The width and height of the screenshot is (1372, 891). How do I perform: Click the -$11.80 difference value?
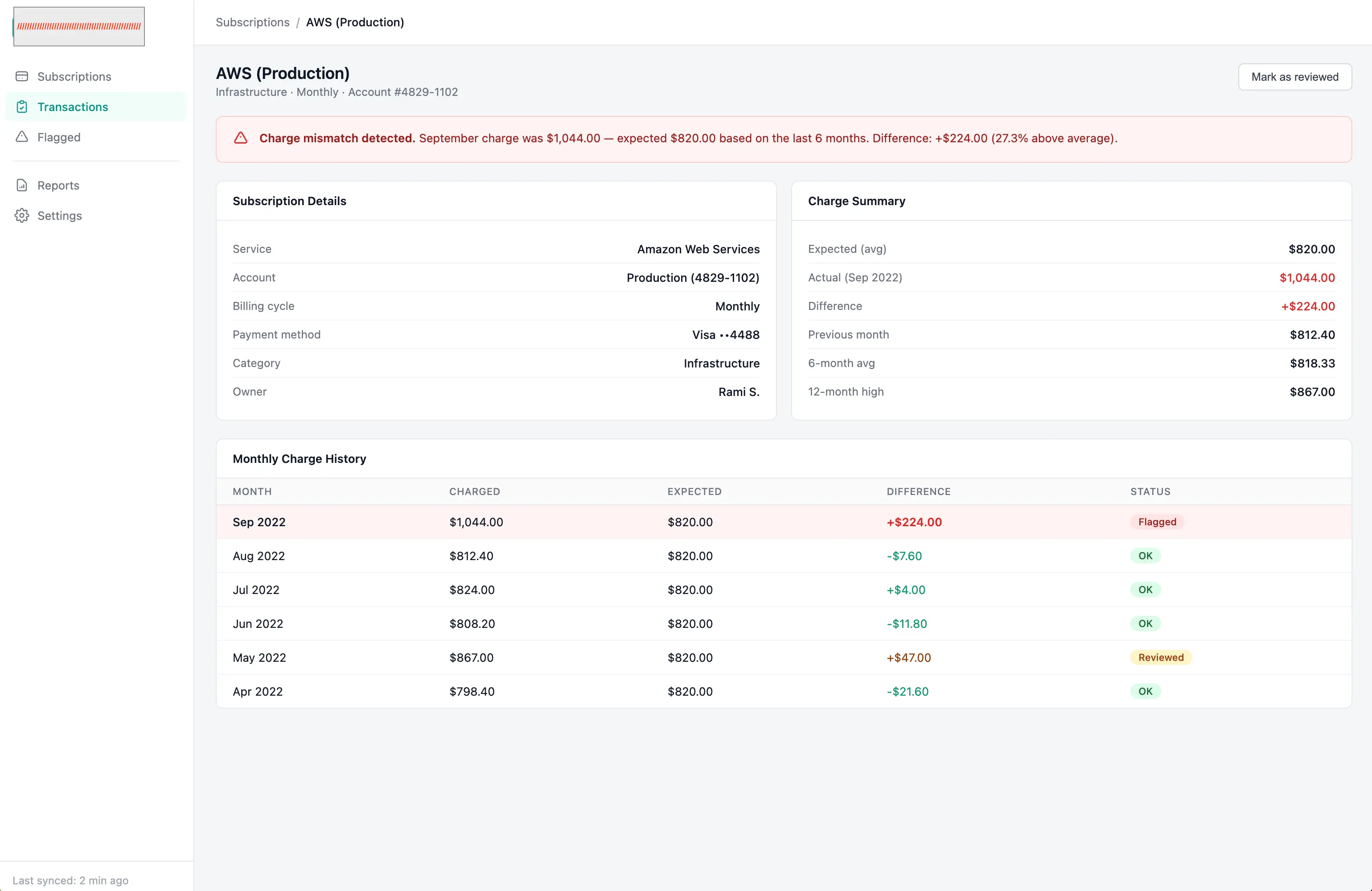coord(907,623)
